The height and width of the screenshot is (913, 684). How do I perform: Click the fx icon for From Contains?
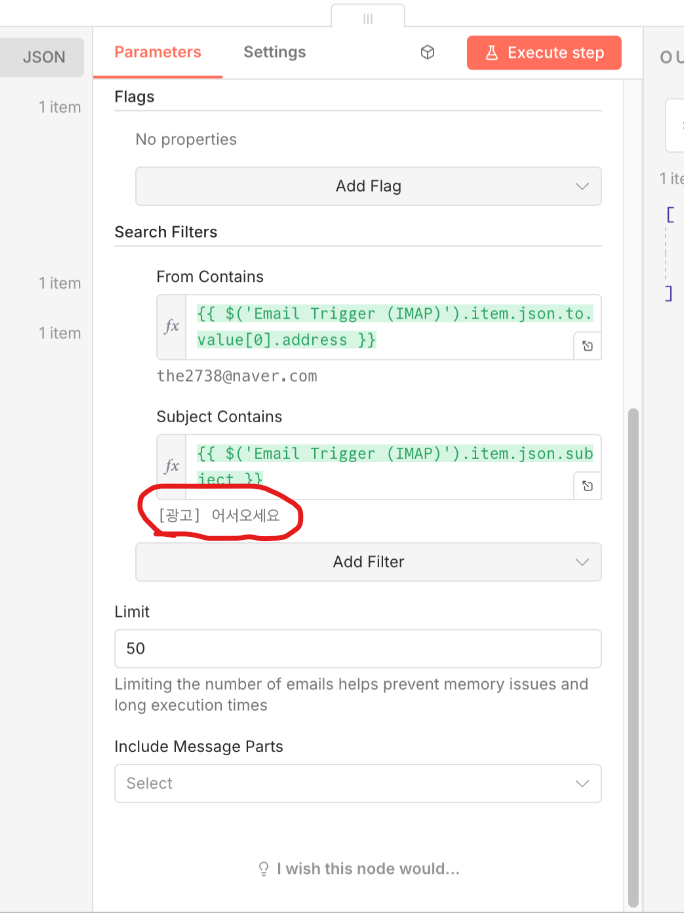171,326
